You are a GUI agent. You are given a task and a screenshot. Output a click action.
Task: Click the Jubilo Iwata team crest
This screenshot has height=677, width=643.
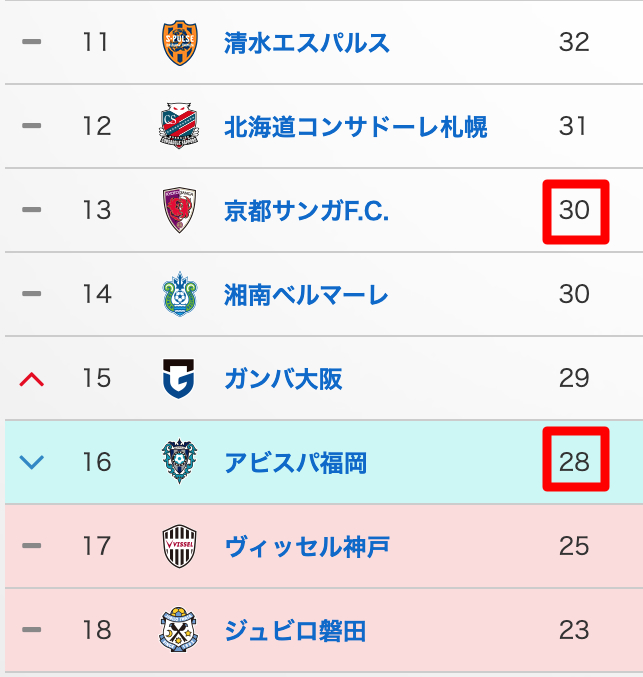pyautogui.click(x=180, y=631)
